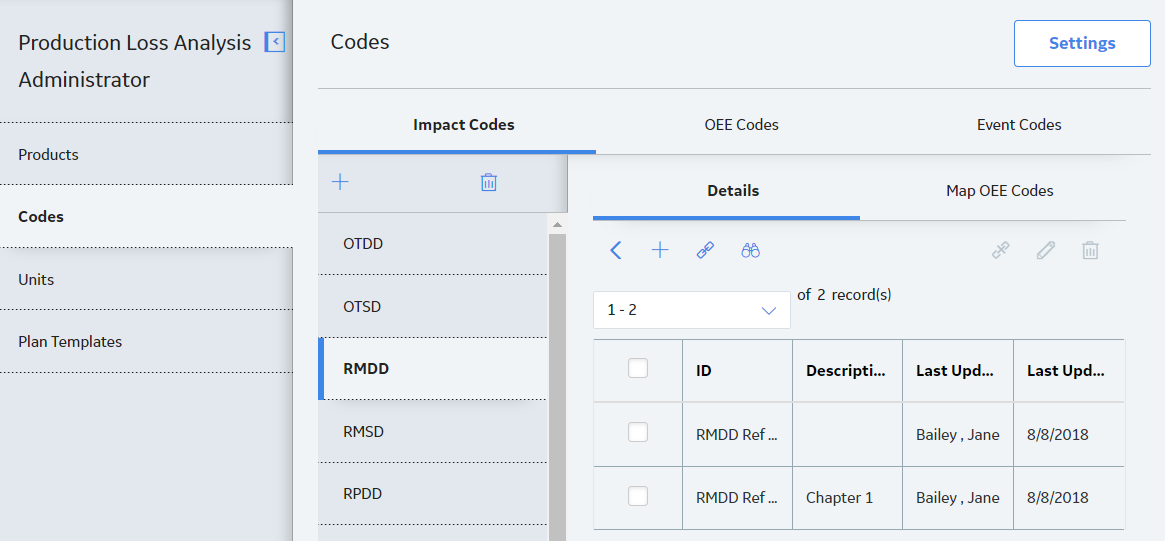Collapse the Production Loss Analysis sidebar arrow
Image resolution: width=1165 pixels, height=541 pixels.
275,42
